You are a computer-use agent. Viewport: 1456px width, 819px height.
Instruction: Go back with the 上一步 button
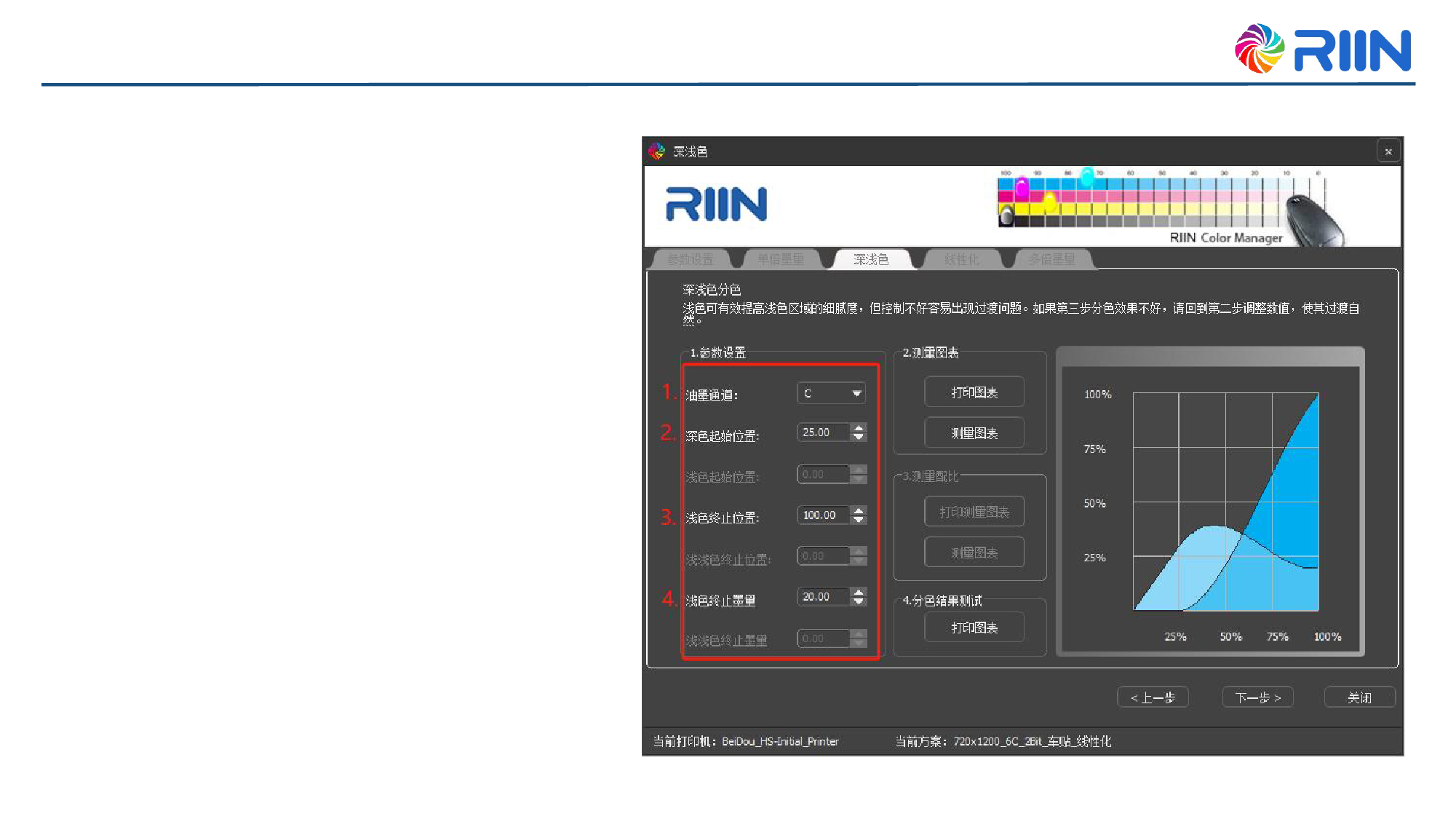point(1153,697)
